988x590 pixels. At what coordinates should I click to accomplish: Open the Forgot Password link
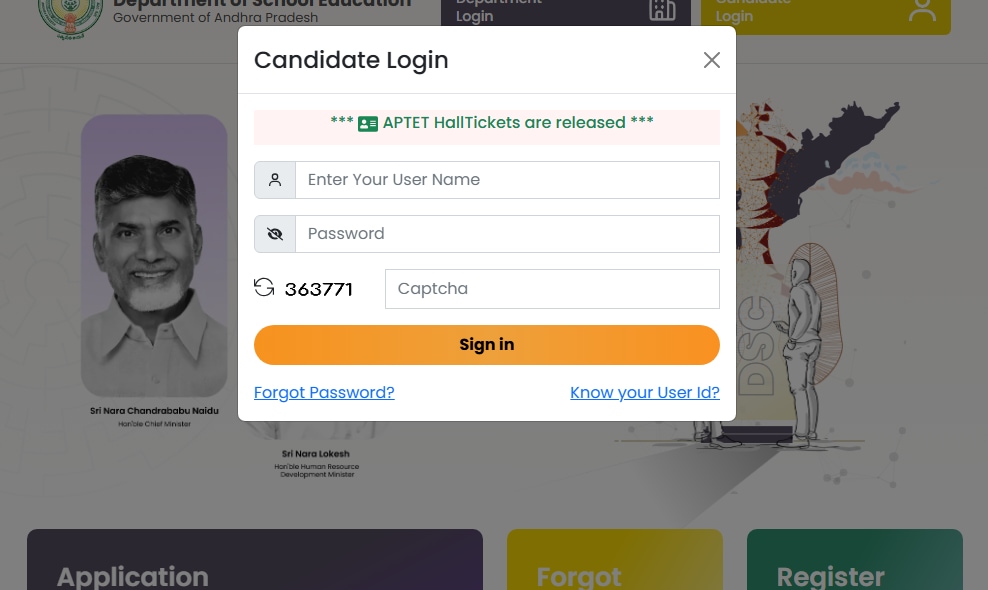point(324,392)
